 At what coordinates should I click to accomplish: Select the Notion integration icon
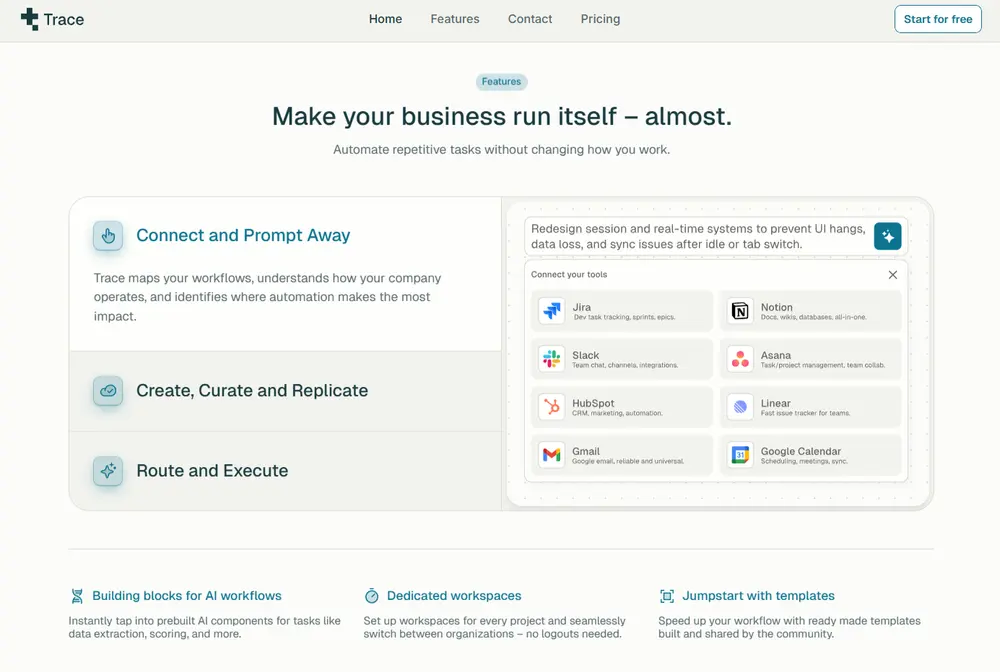pos(740,311)
